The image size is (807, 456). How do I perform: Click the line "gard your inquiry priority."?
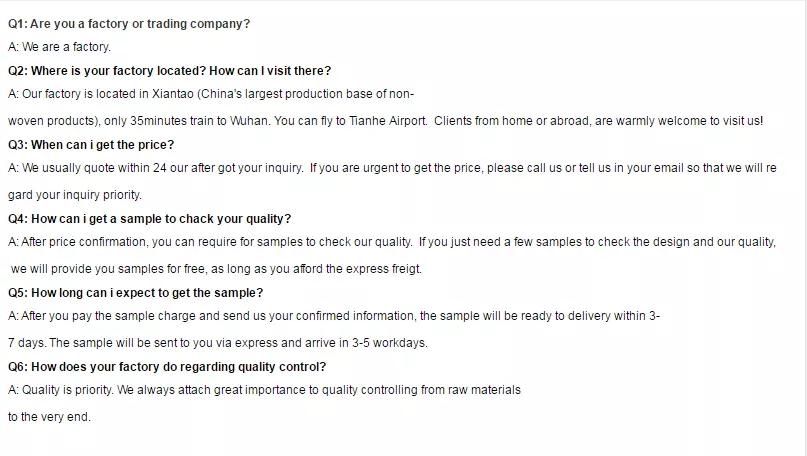point(75,195)
